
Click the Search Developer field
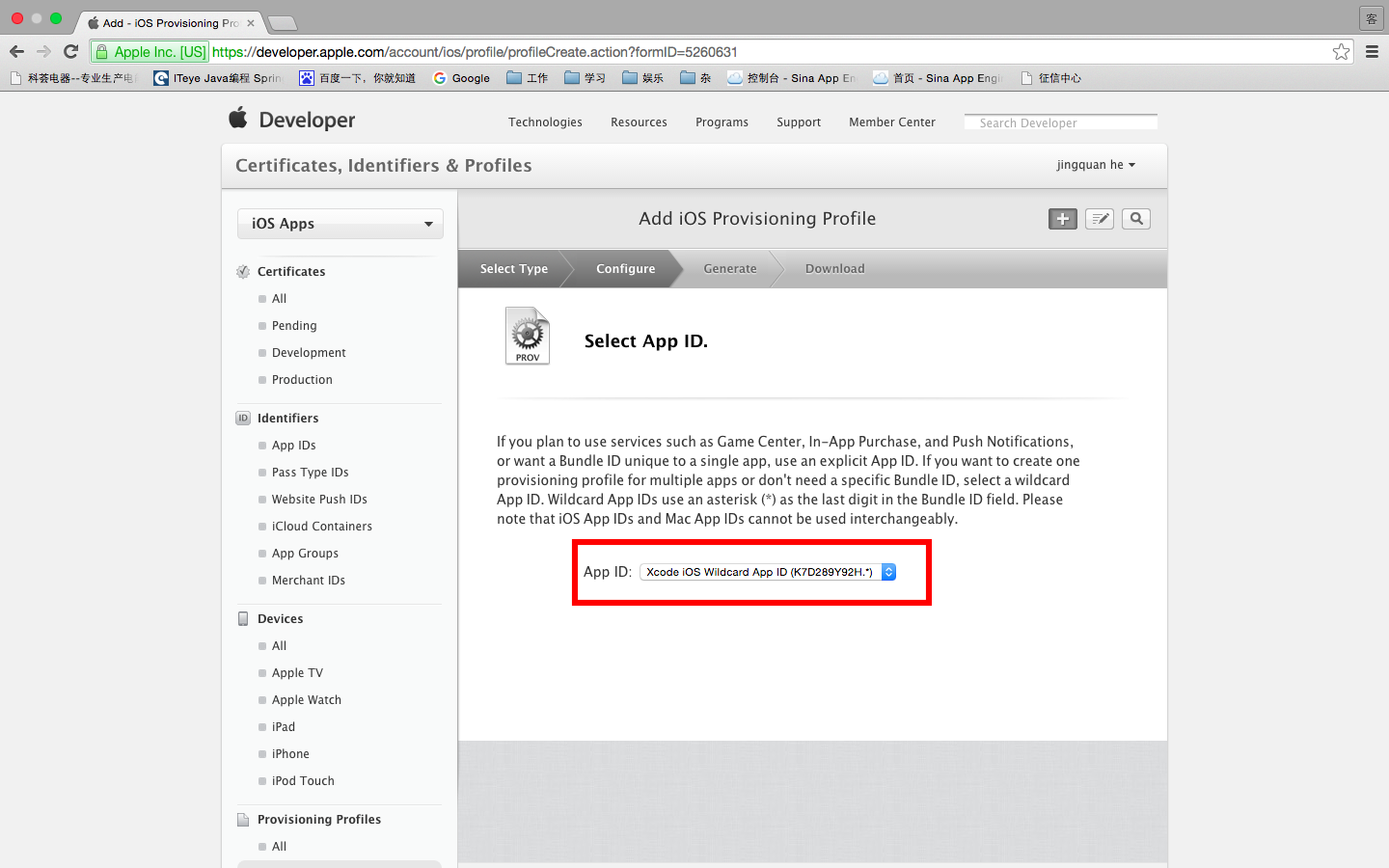click(x=1061, y=122)
